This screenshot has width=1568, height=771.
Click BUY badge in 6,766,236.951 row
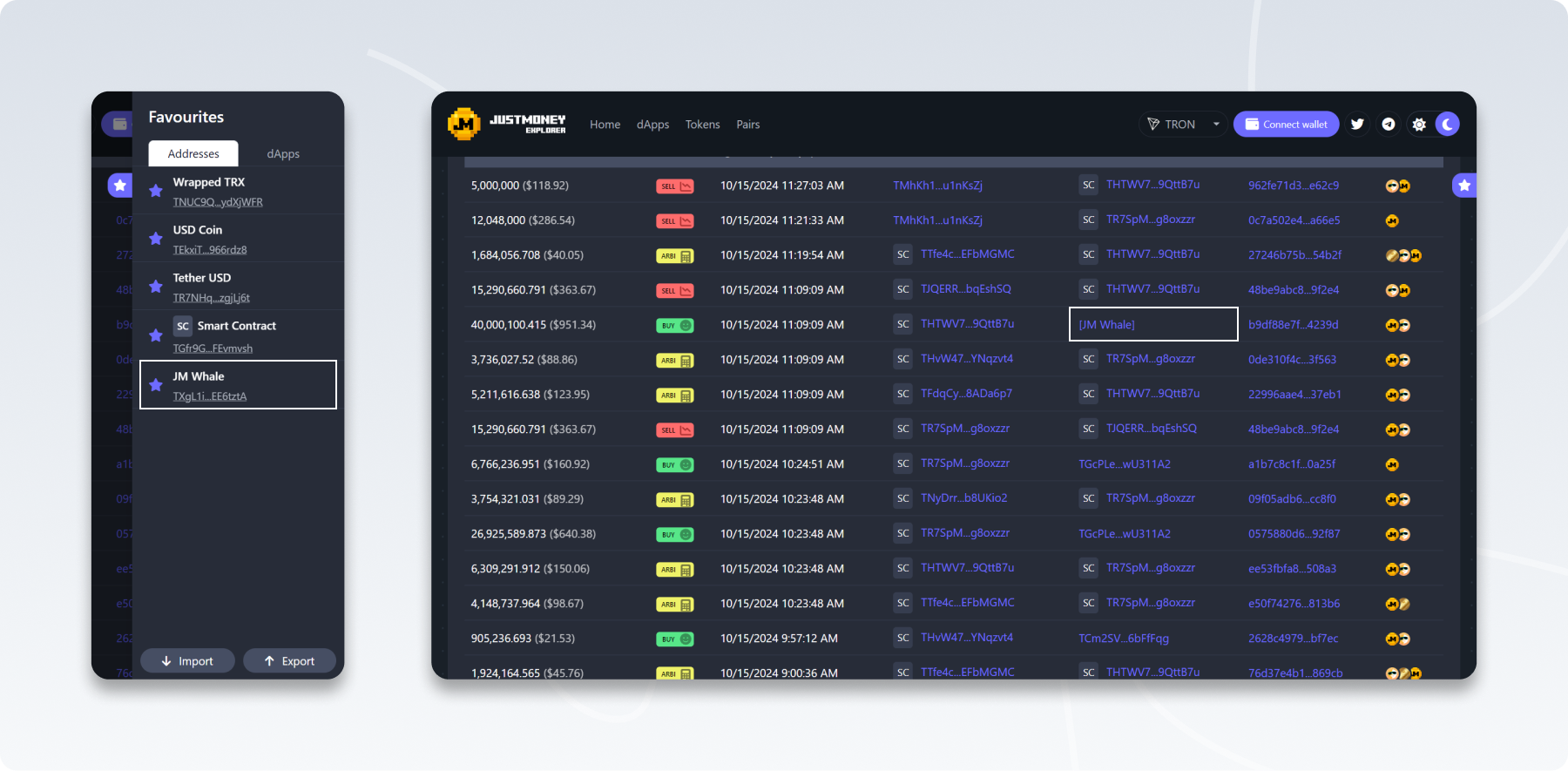tap(675, 465)
